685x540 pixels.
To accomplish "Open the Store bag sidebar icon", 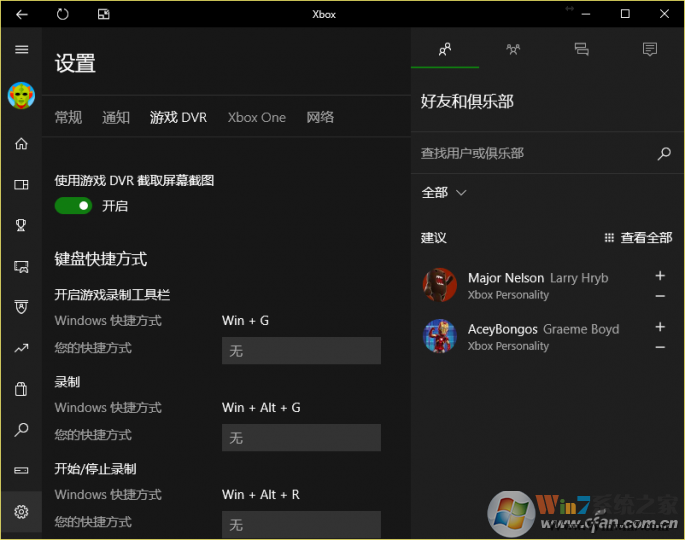I will (21, 388).
